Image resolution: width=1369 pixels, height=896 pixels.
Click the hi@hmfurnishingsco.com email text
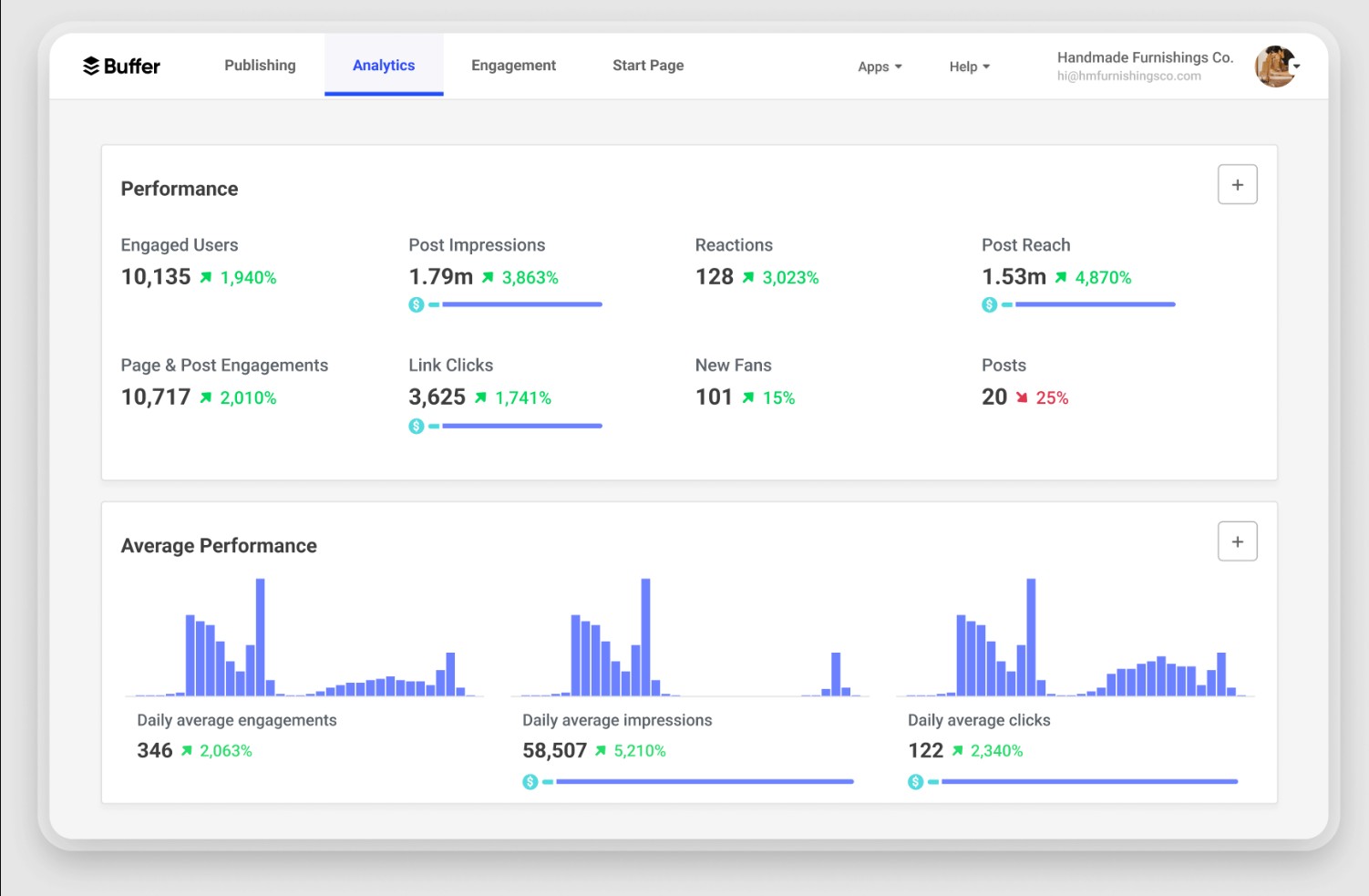1128,77
